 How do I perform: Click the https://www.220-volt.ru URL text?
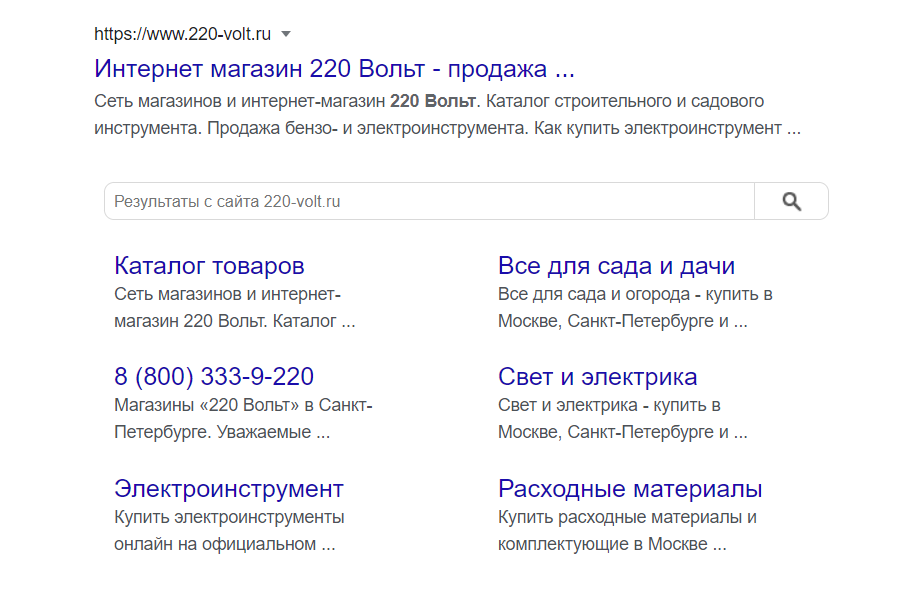coord(182,34)
